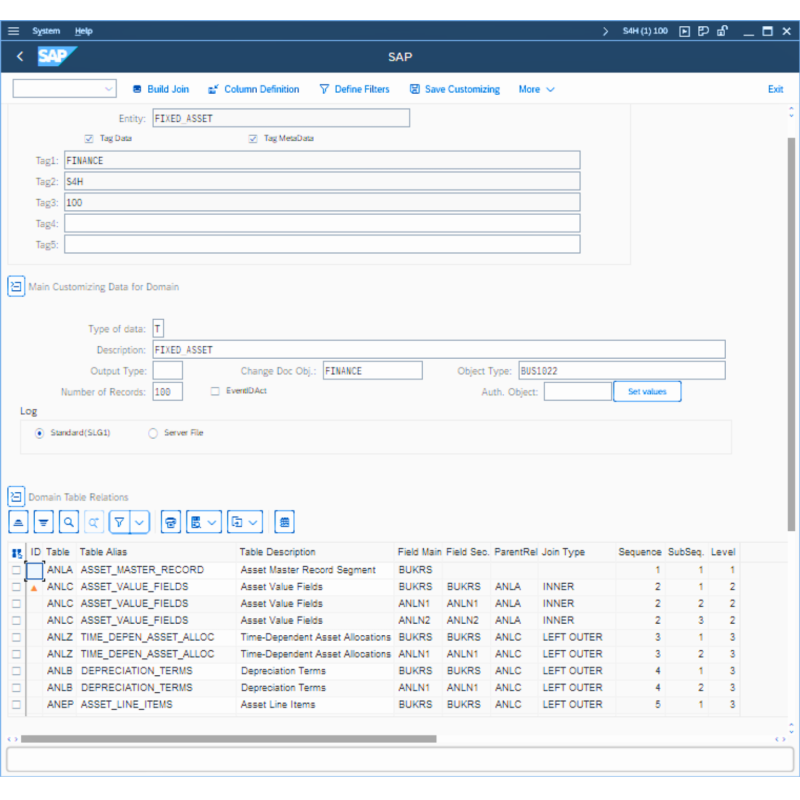Open the Help menu
The image size is (800, 800).
pos(84,31)
